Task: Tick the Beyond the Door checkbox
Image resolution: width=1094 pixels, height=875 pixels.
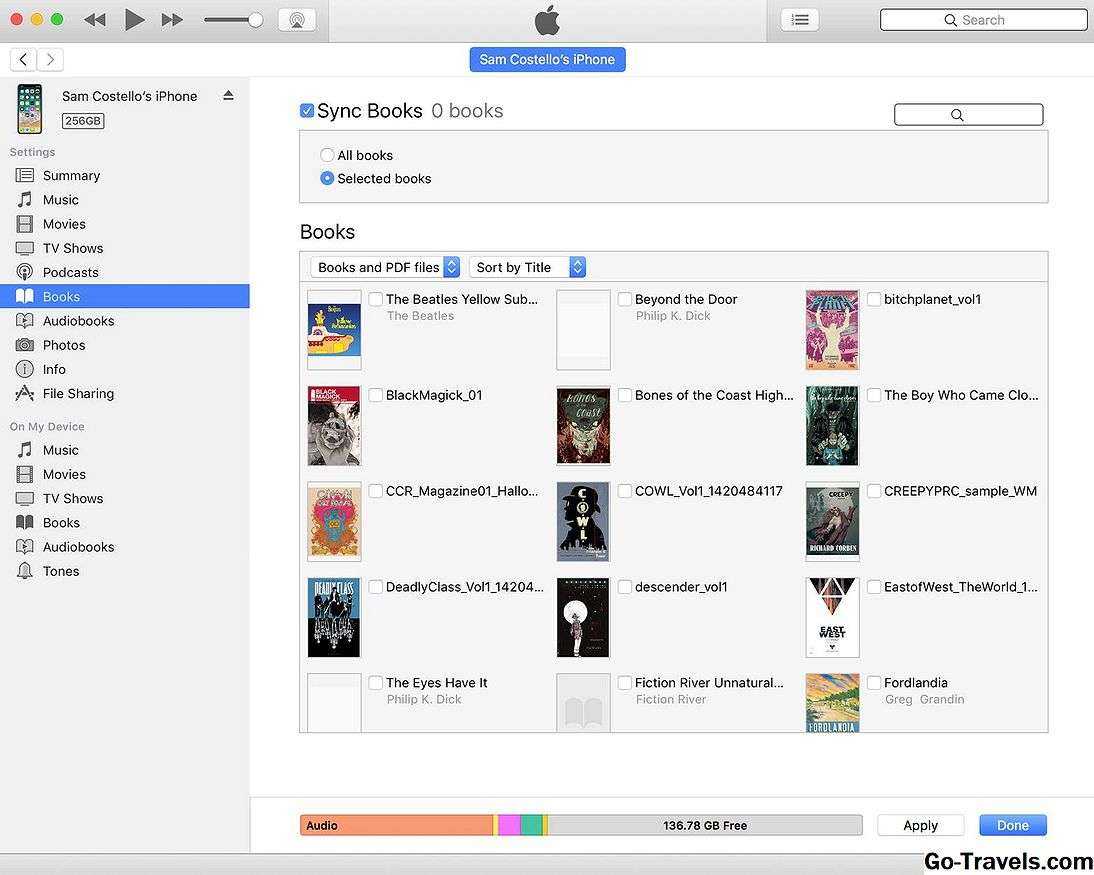Action: click(x=625, y=299)
